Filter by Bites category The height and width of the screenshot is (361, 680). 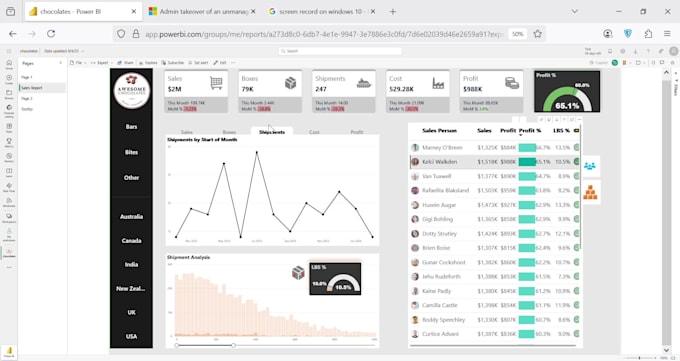coord(131,152)
